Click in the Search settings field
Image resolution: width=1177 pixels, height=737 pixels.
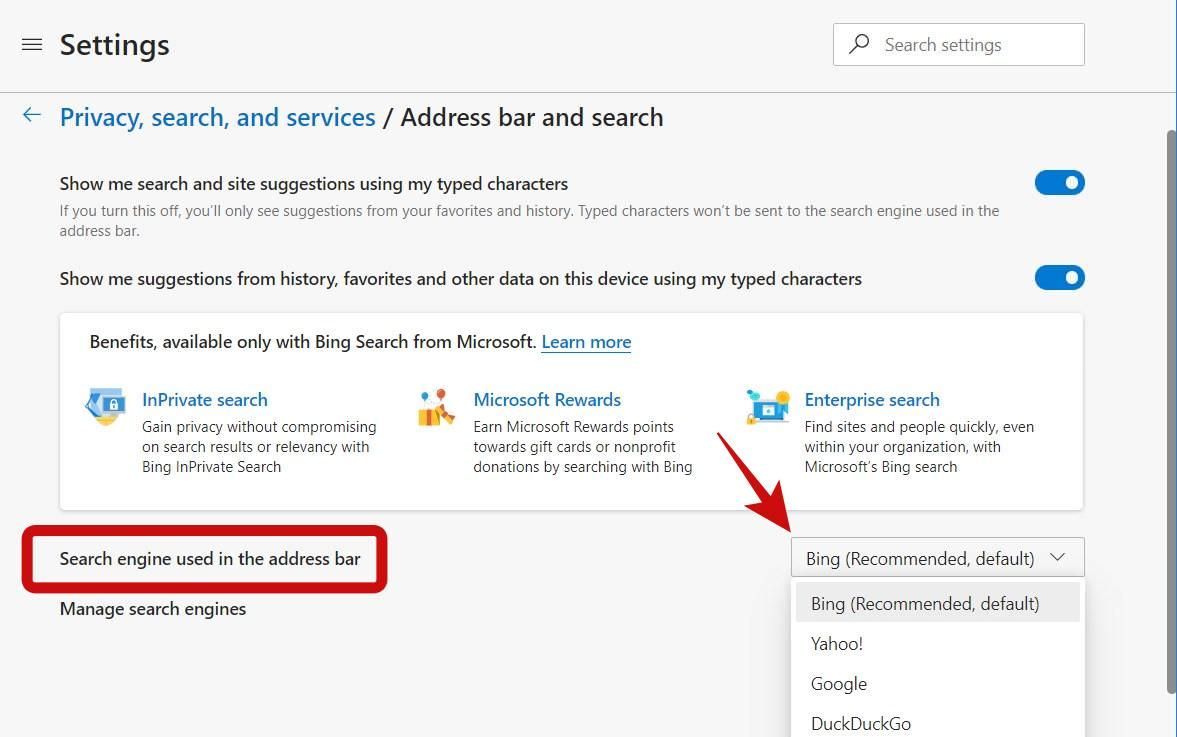click(959, 44)
